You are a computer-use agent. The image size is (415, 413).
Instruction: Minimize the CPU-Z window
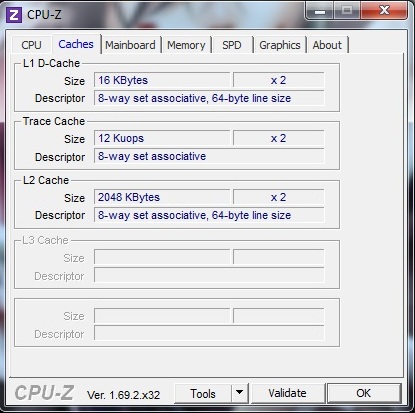tap(320, 12)
